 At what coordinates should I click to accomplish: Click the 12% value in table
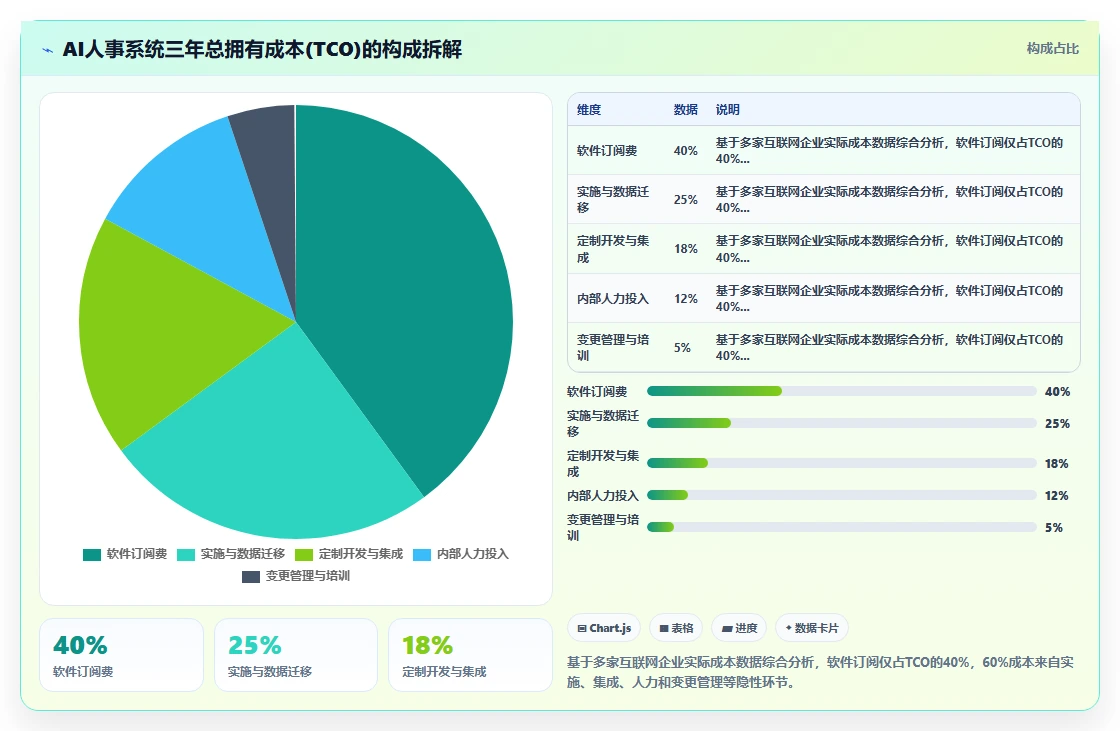click(x=686, y=299)
